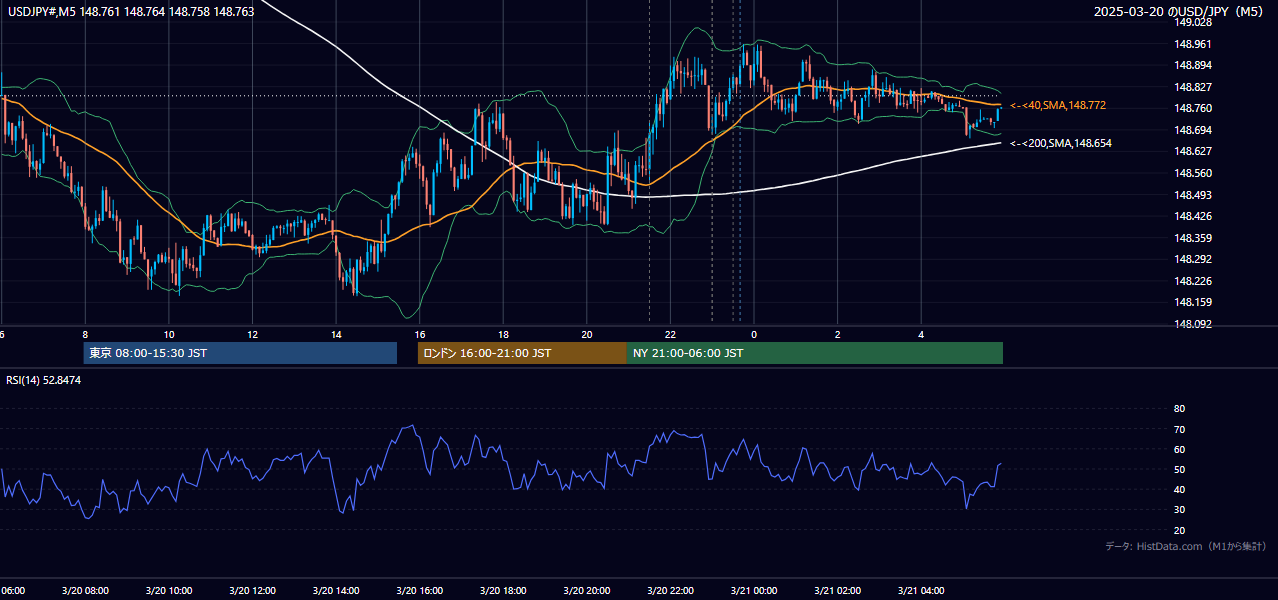Select the 200 SMA label showing 148.654

pos(1061,144)
